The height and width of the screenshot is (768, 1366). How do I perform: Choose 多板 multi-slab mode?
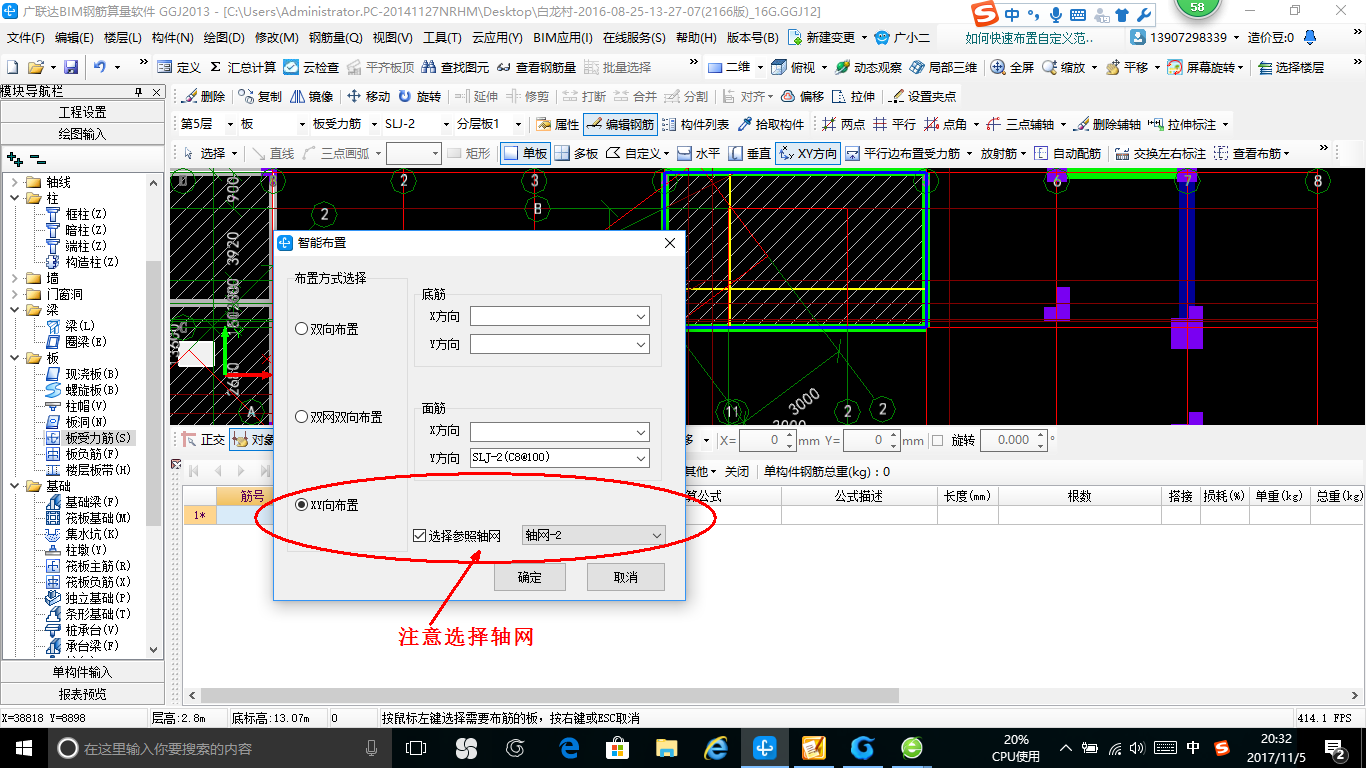click(x=576, y=154)
